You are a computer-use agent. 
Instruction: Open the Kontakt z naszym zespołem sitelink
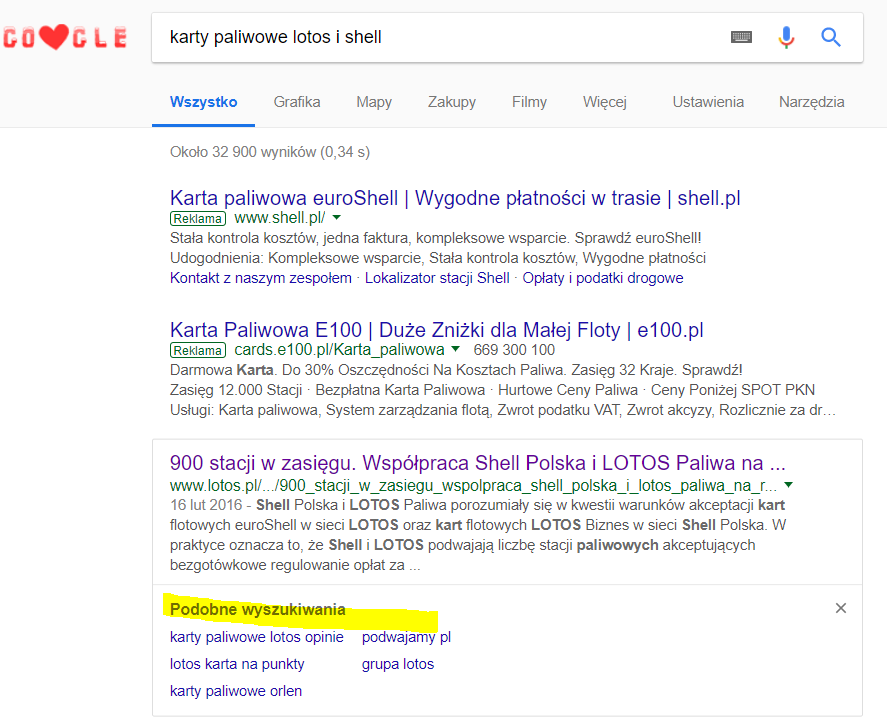(x=261, y=278)
